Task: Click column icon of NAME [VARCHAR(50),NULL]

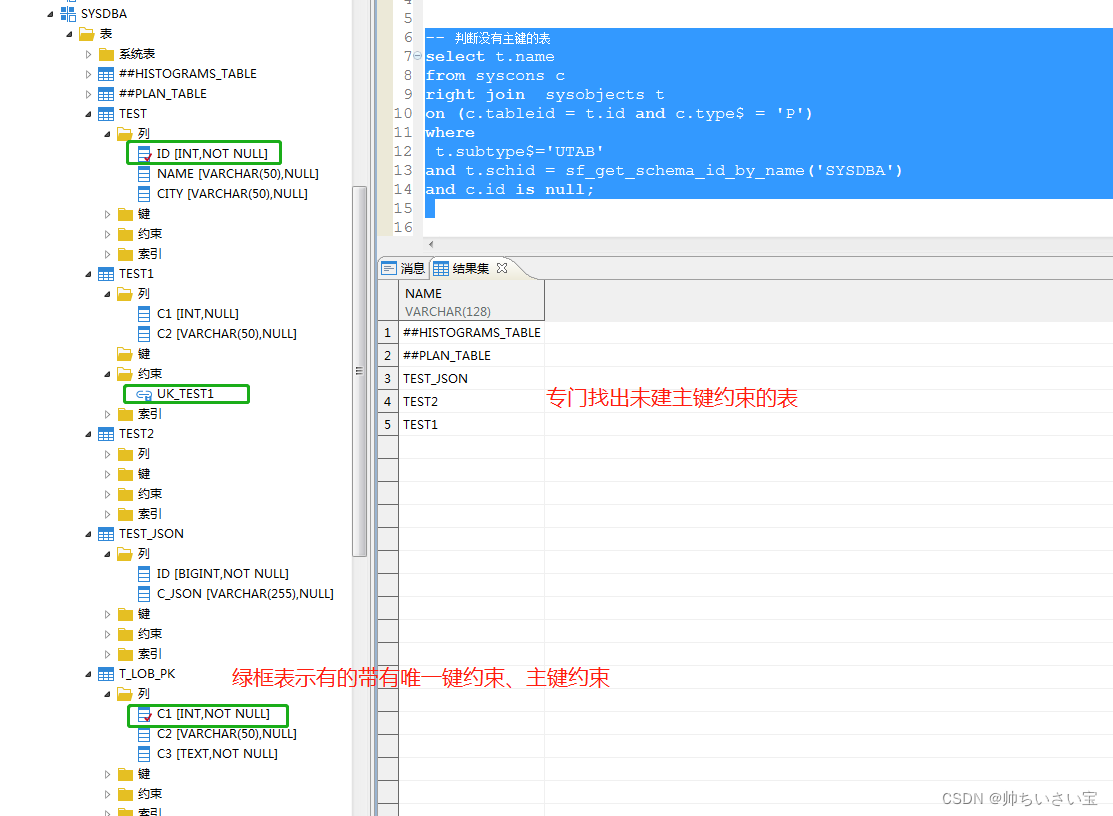Action: pos(144,174)
